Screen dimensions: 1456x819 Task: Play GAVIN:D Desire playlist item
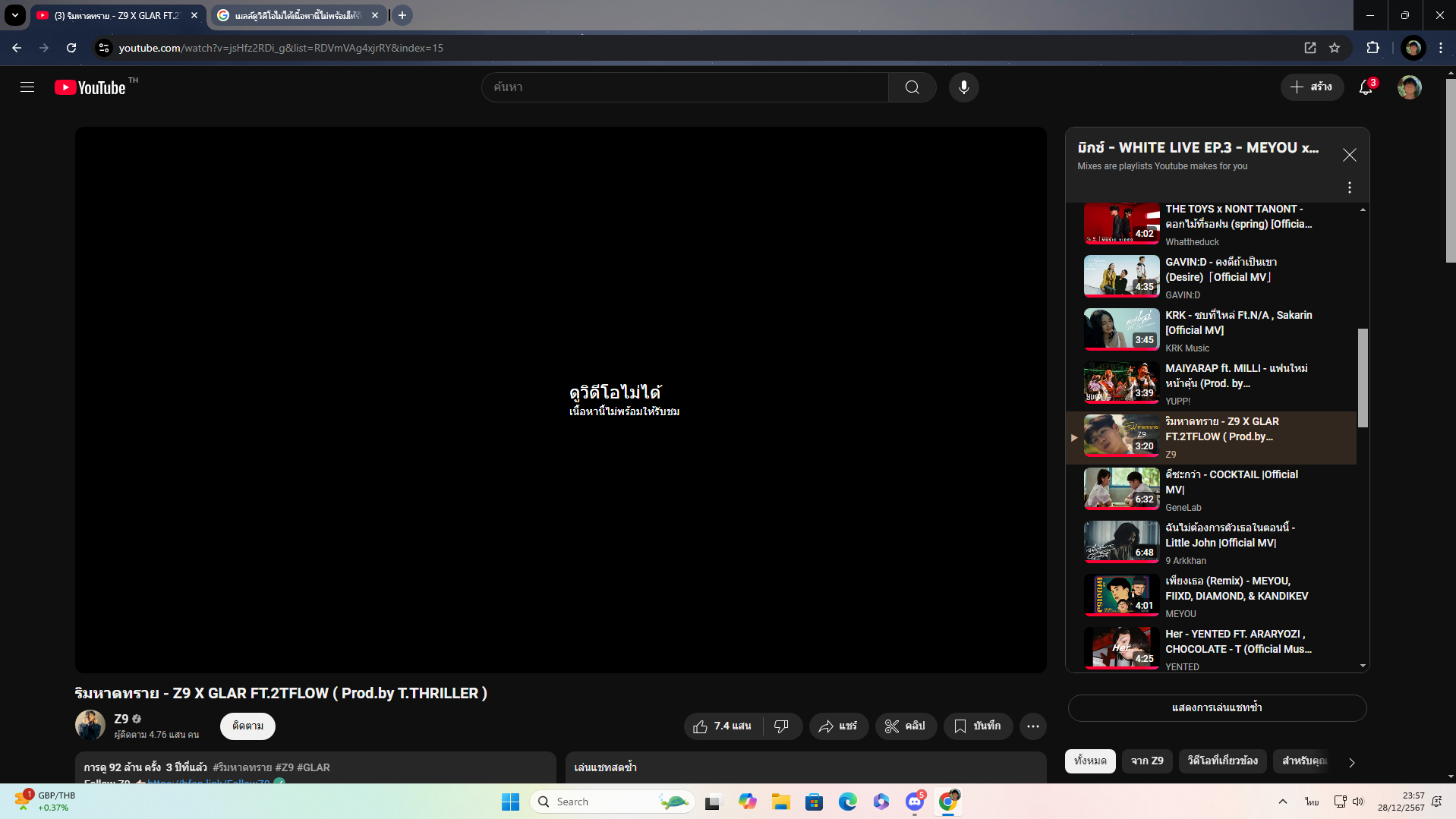[1212, 277]
